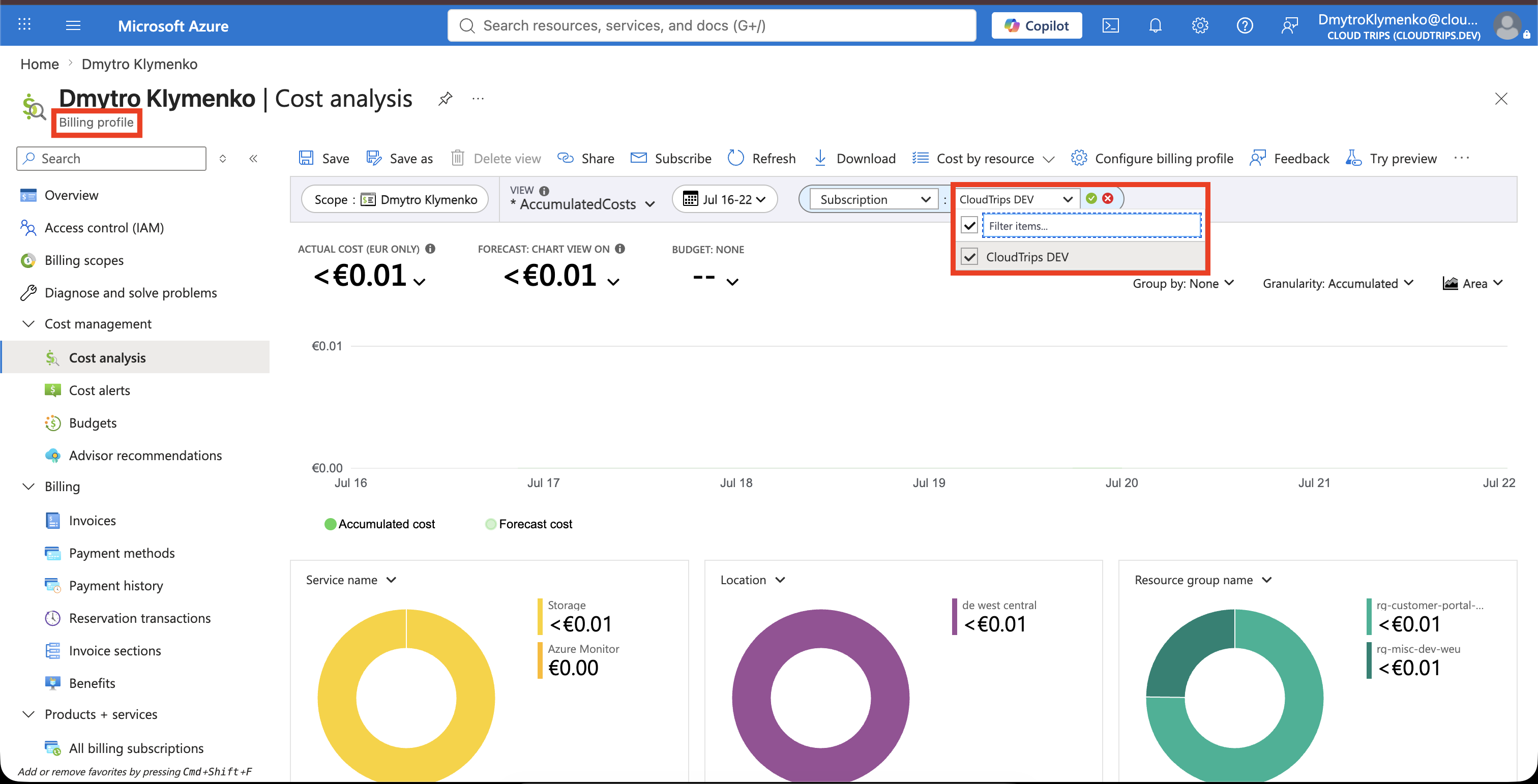Viewport: 1538px width, 784px height.
Task: Open the notifications bell
Action: coord(1156,25)
